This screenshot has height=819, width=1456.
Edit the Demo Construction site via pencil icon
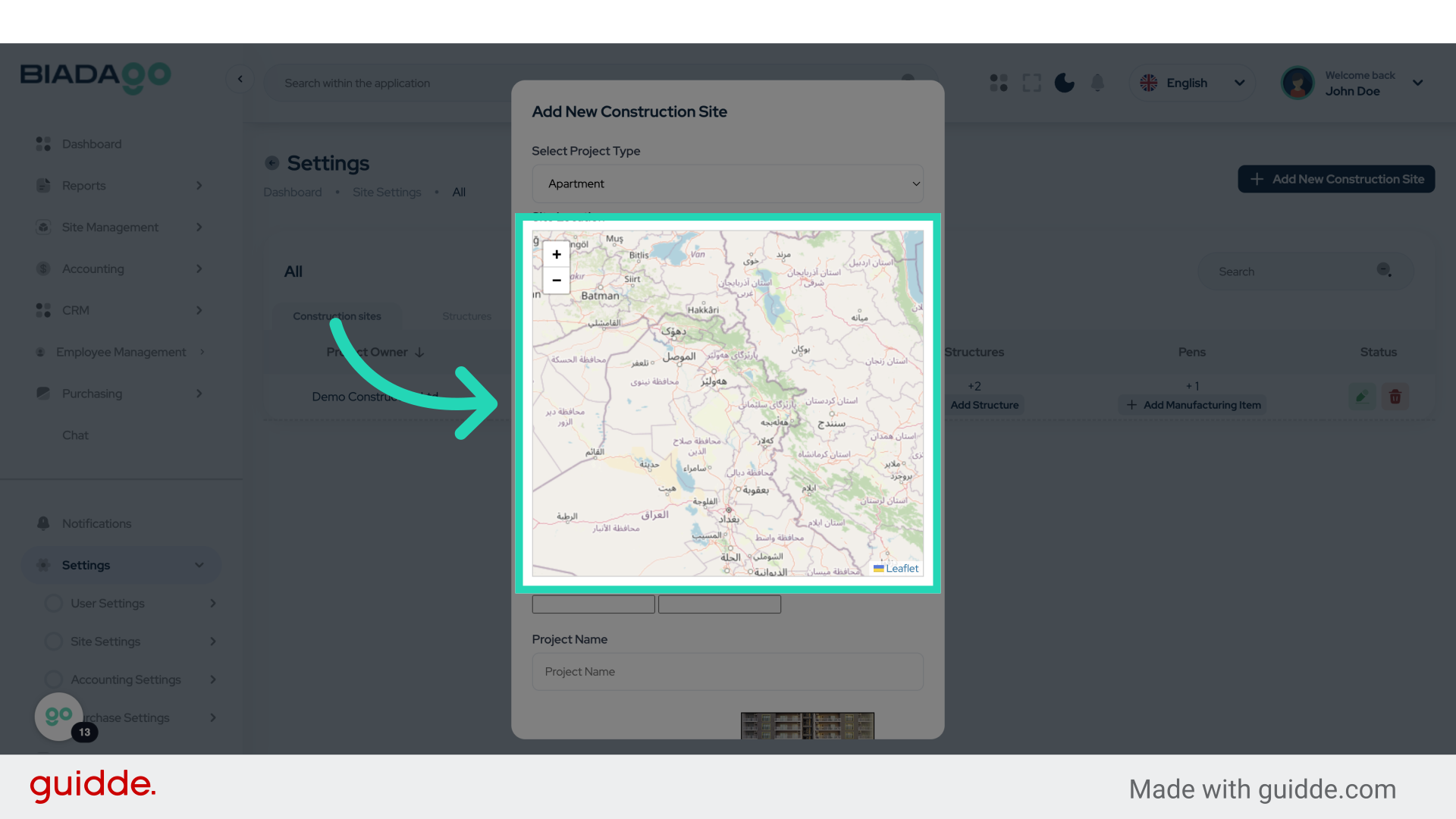(1361, 396)
